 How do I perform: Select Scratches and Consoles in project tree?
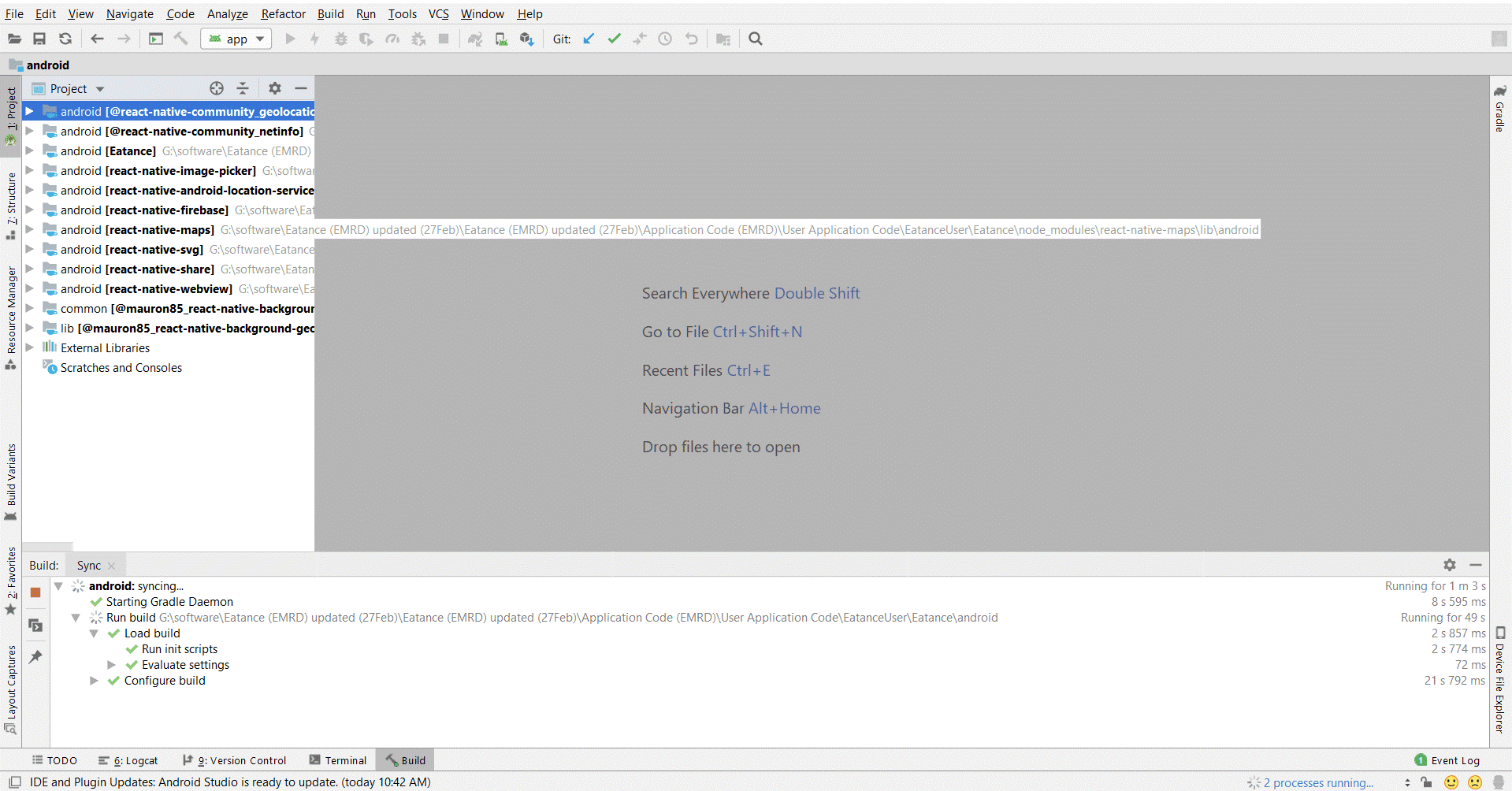click(121, 368)
